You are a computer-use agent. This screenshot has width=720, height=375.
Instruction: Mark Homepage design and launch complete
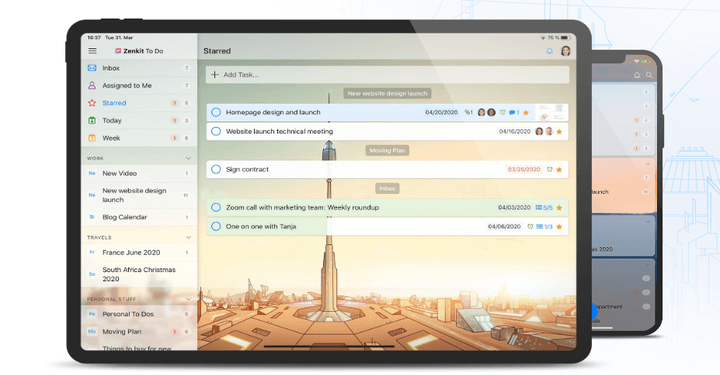216,112
